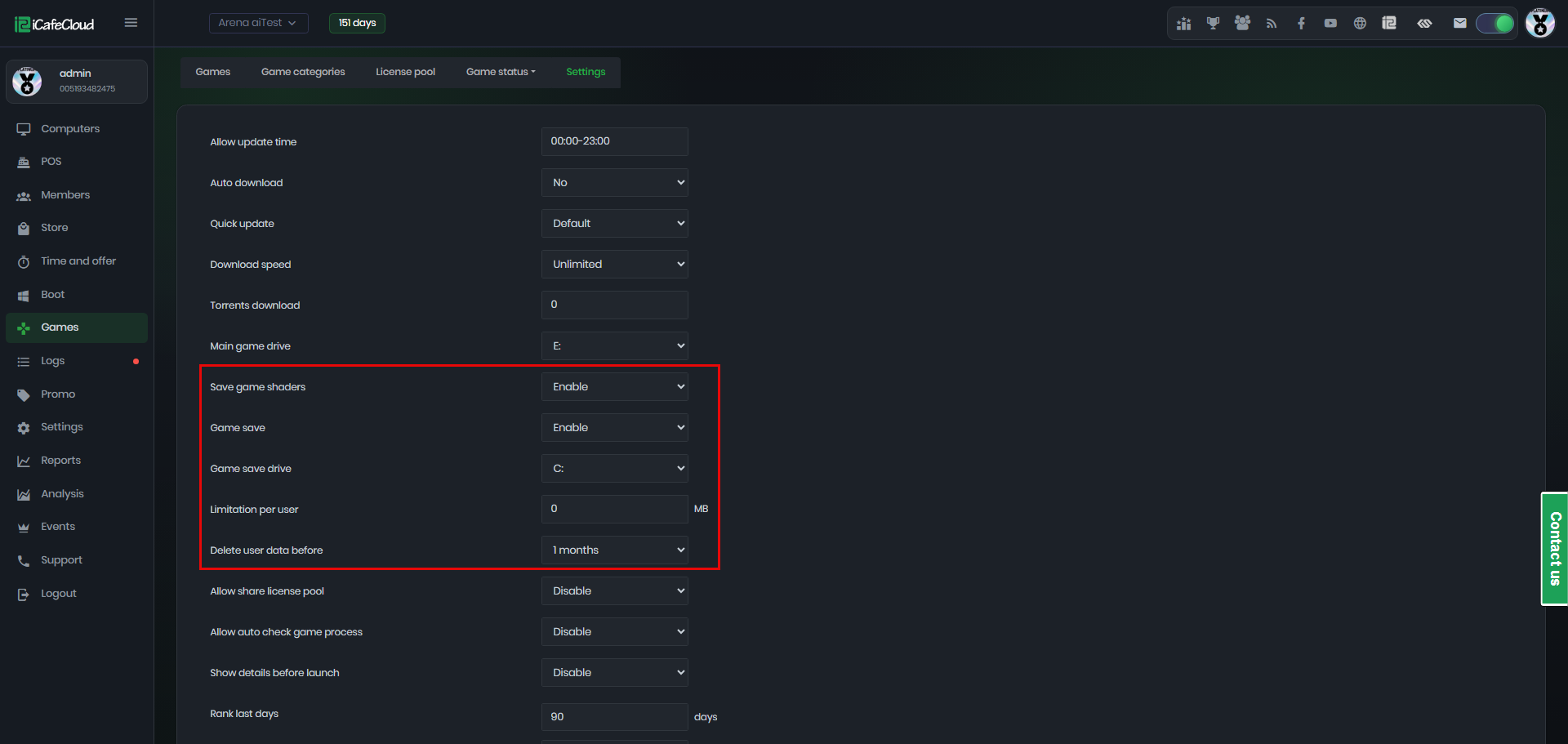Click the trophy icon in top toolbar

pos(1213,24)
